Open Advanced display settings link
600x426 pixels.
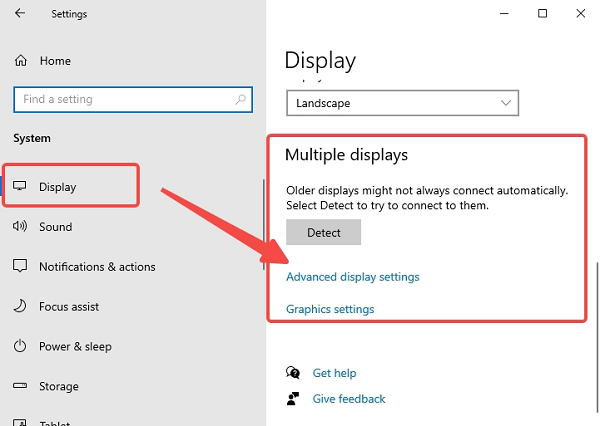[353, 277]
